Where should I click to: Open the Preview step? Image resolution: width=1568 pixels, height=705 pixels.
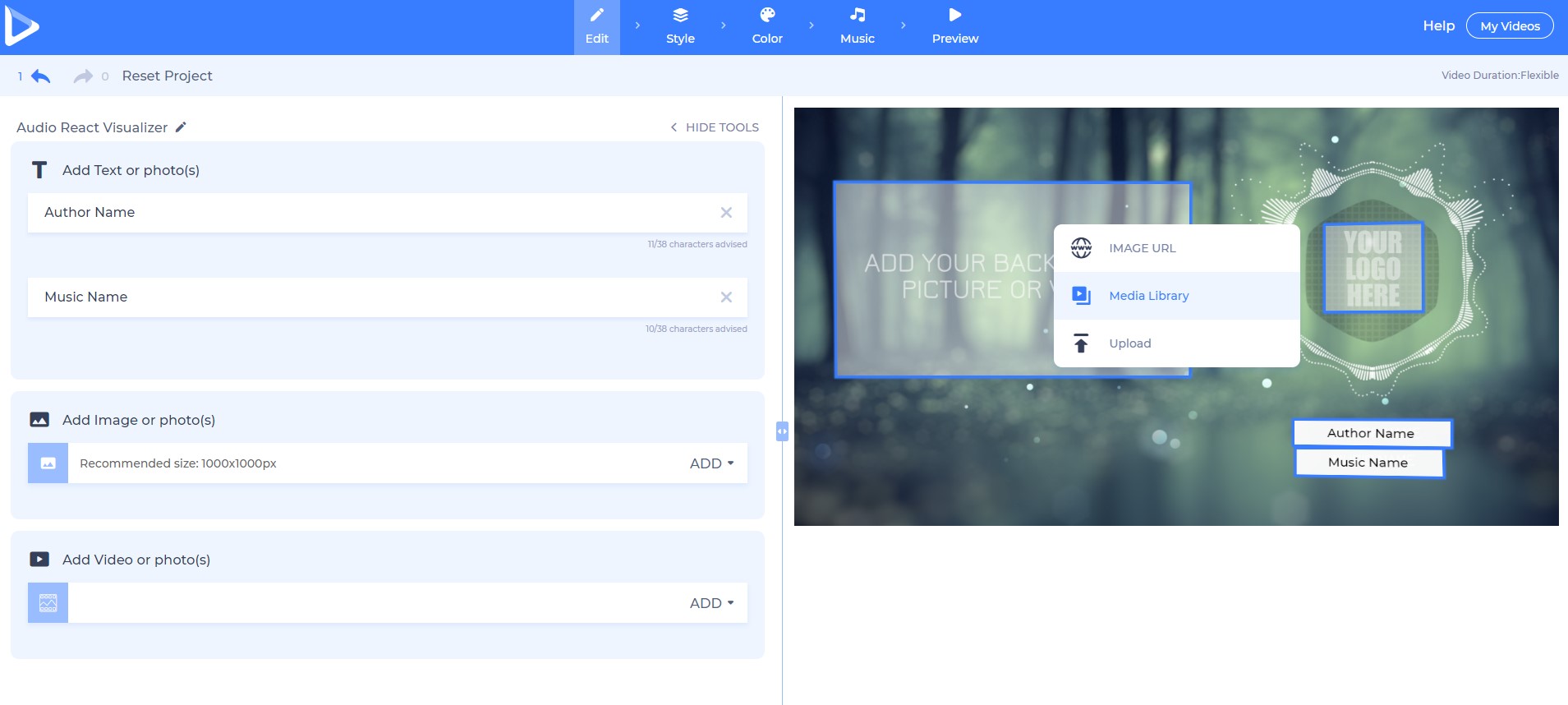click(954, 26)
